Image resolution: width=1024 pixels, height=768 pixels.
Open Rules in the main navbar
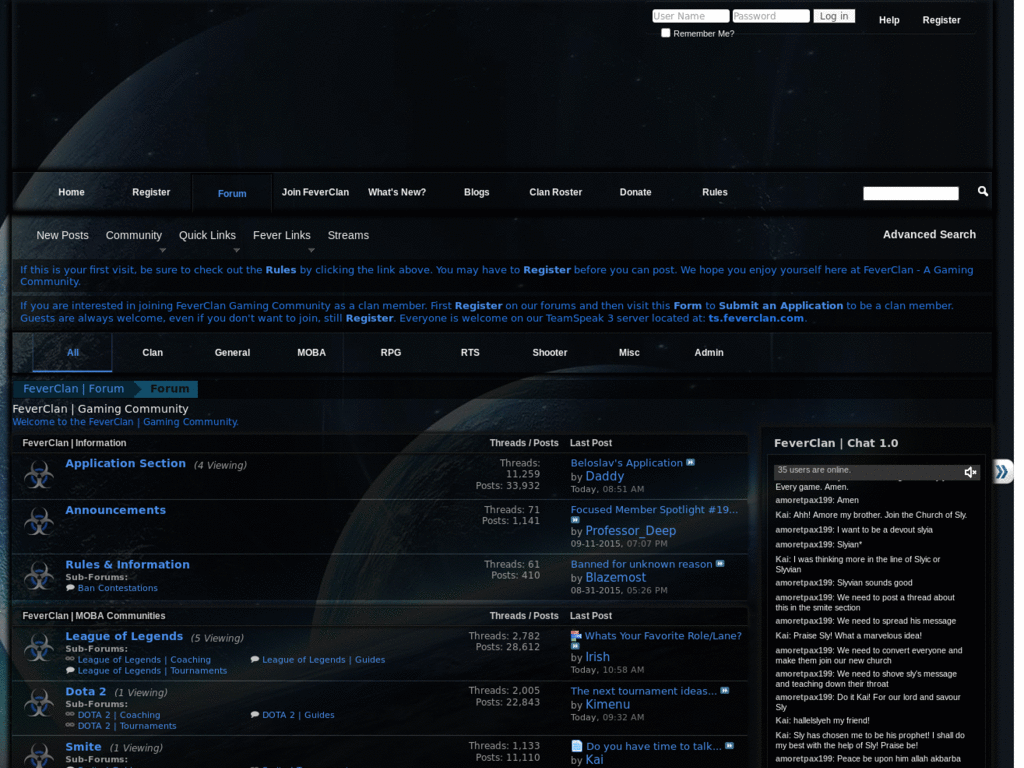coord(714,192)
